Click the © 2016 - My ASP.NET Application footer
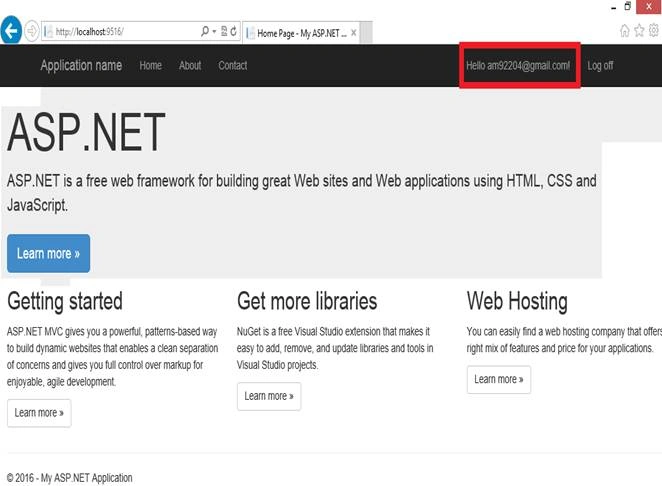 [70, 478]
